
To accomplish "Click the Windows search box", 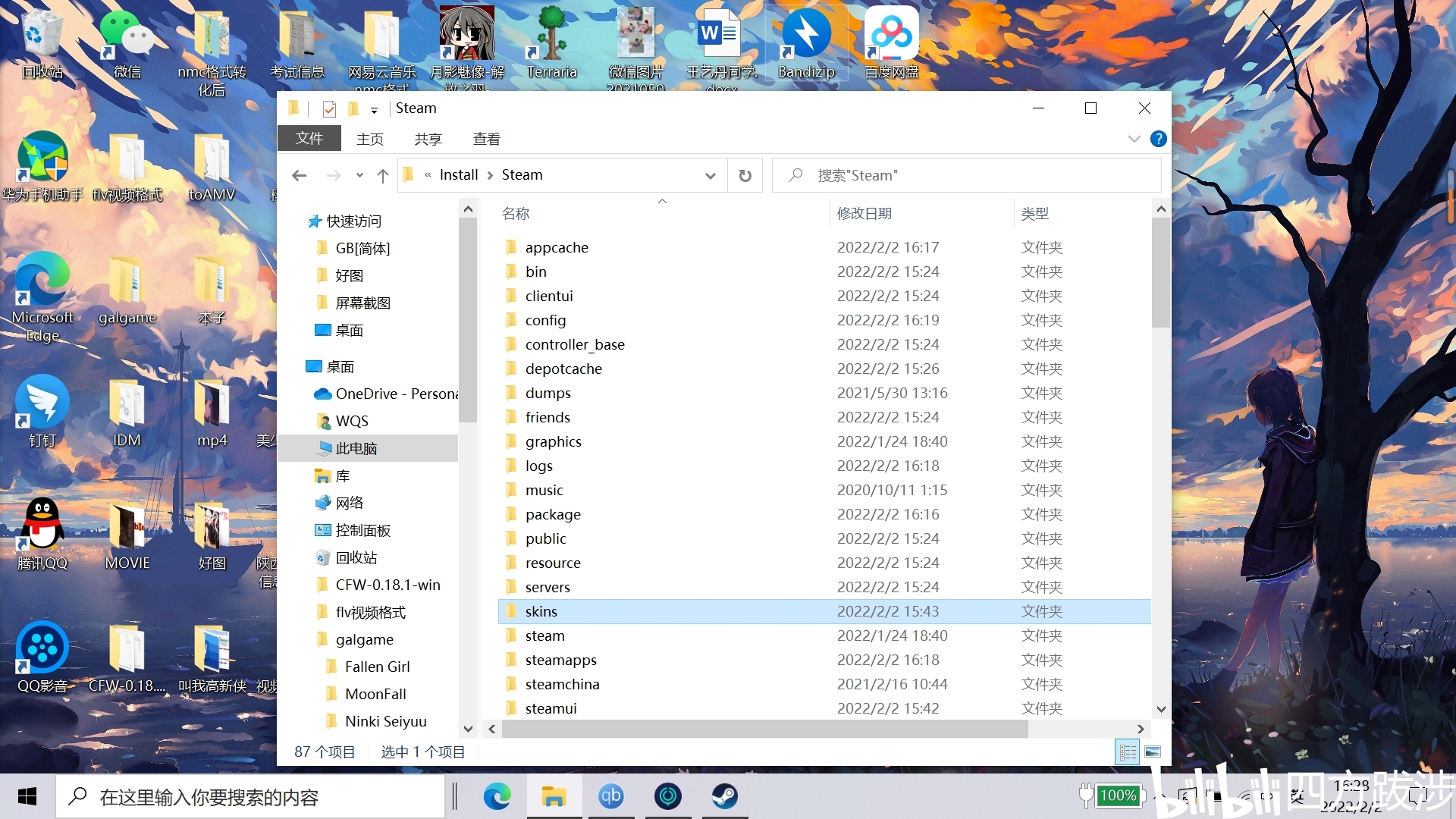I will pos(250,796).
